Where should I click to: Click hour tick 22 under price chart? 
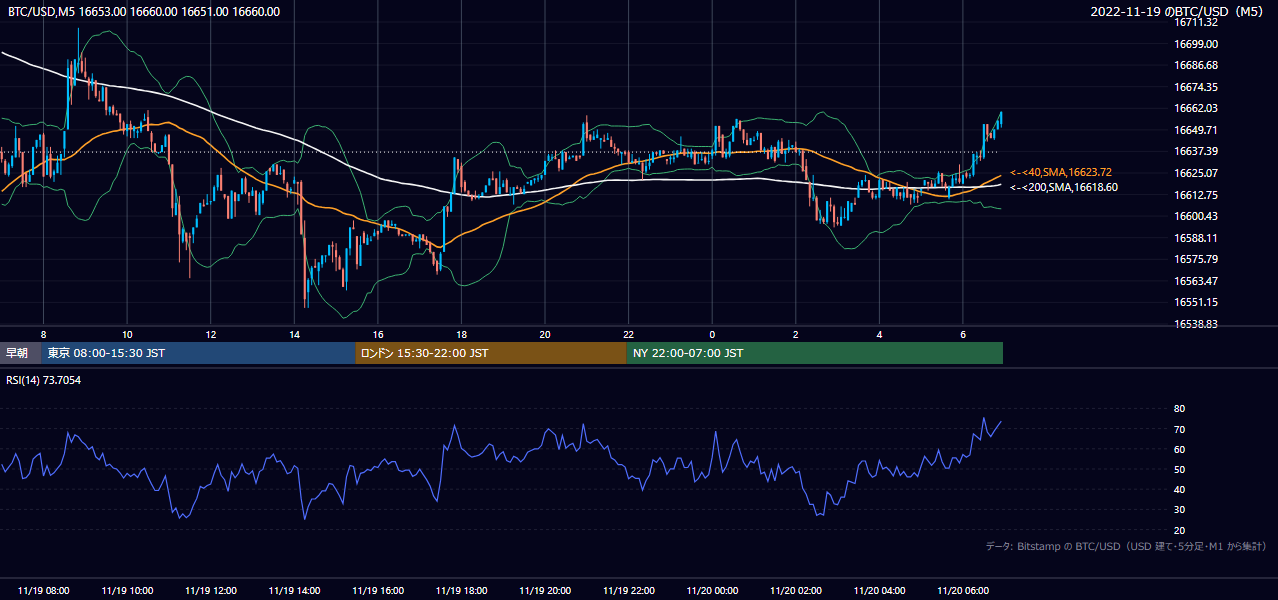628,334
